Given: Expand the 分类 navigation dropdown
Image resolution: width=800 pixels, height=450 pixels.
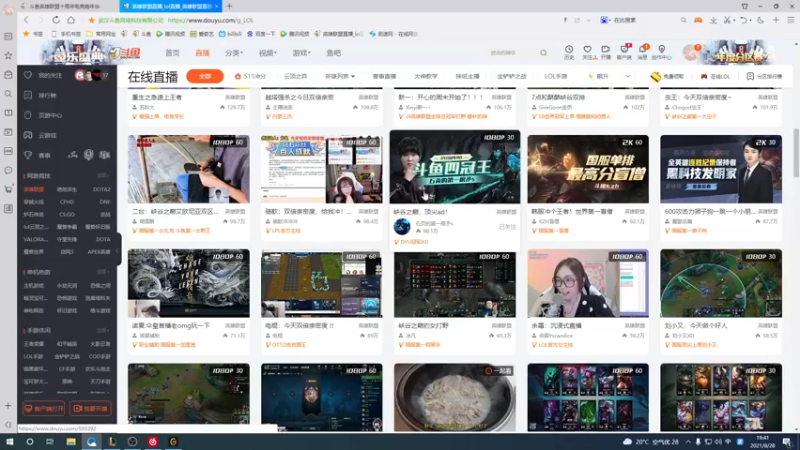Looking at the screenshot, I should [234, 53].
